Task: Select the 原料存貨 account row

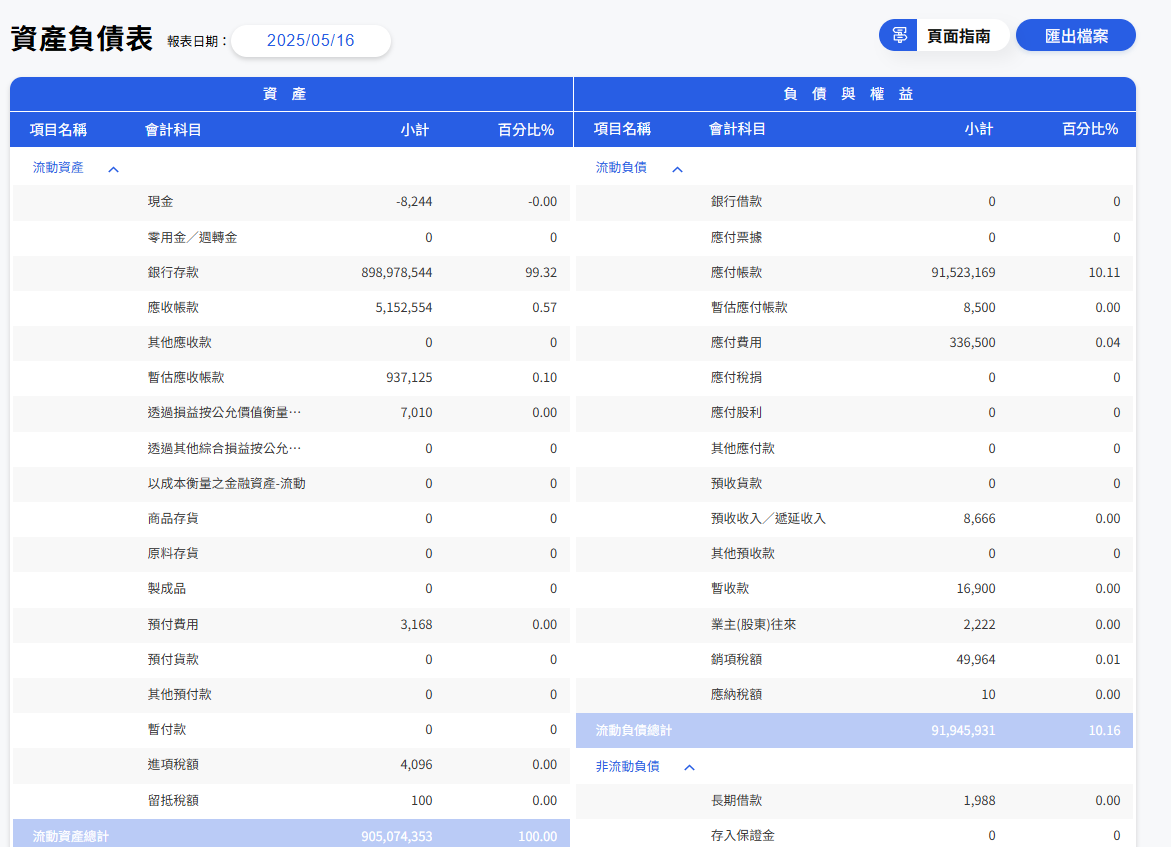Action: pos(291,554)
